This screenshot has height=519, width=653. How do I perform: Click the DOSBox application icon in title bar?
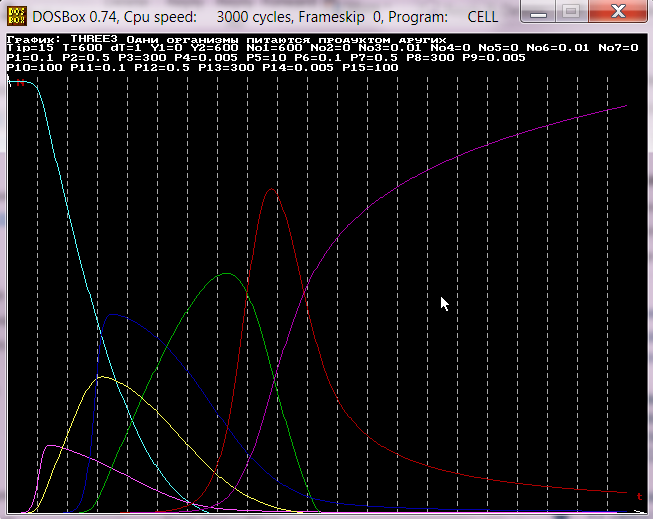[17, 16]
